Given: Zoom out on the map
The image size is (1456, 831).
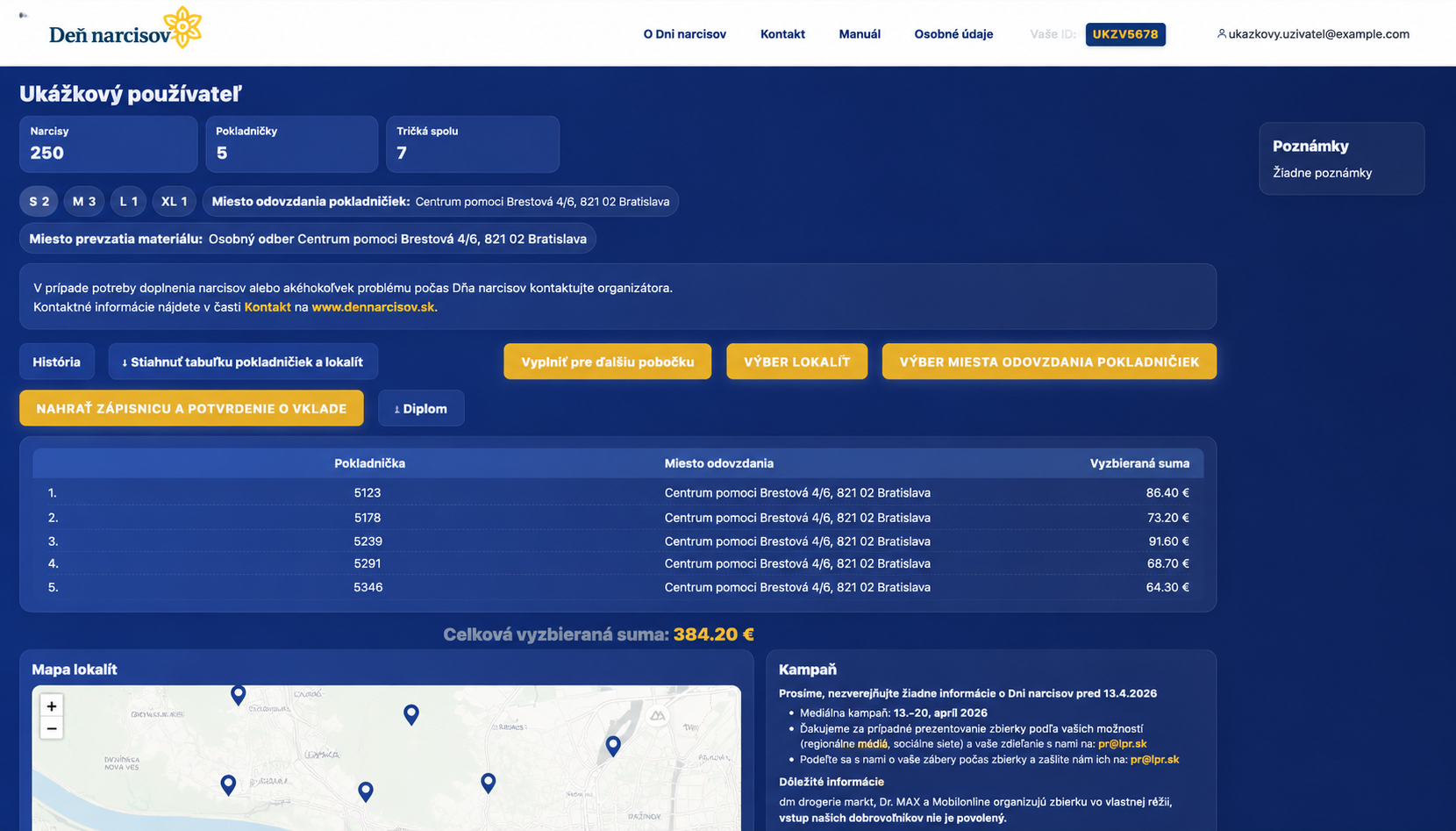Looking at the screenshot, I should pos(52,728).
